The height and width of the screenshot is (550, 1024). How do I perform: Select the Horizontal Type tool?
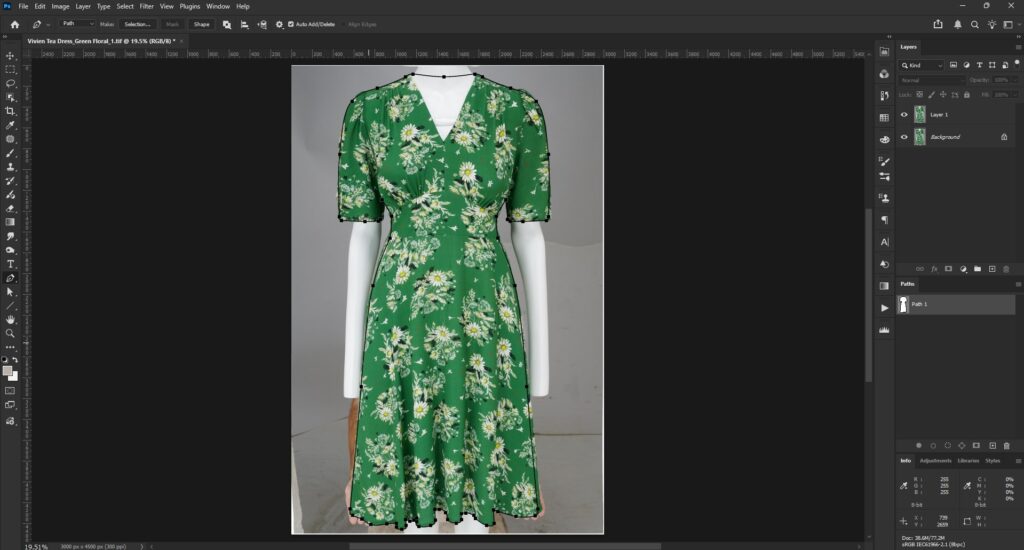[10, 264]
